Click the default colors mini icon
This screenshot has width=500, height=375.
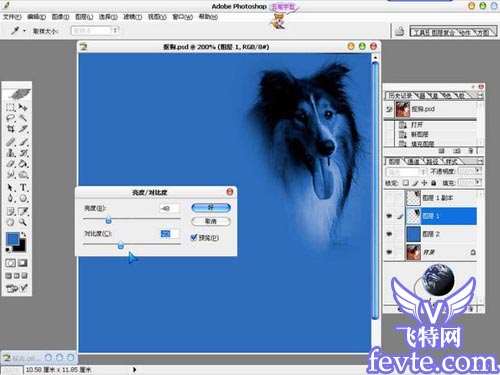tap(8, 249)
